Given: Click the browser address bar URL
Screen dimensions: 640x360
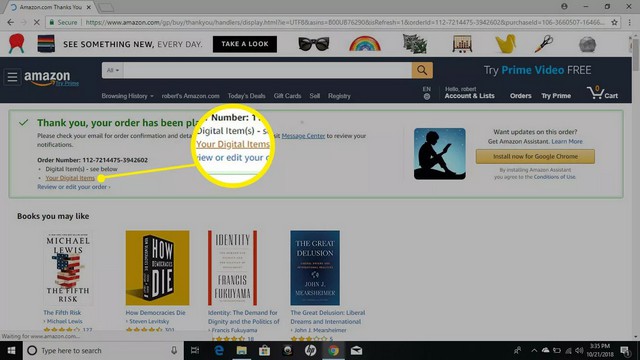Looking at the screenshot, I should pos(345,22).
